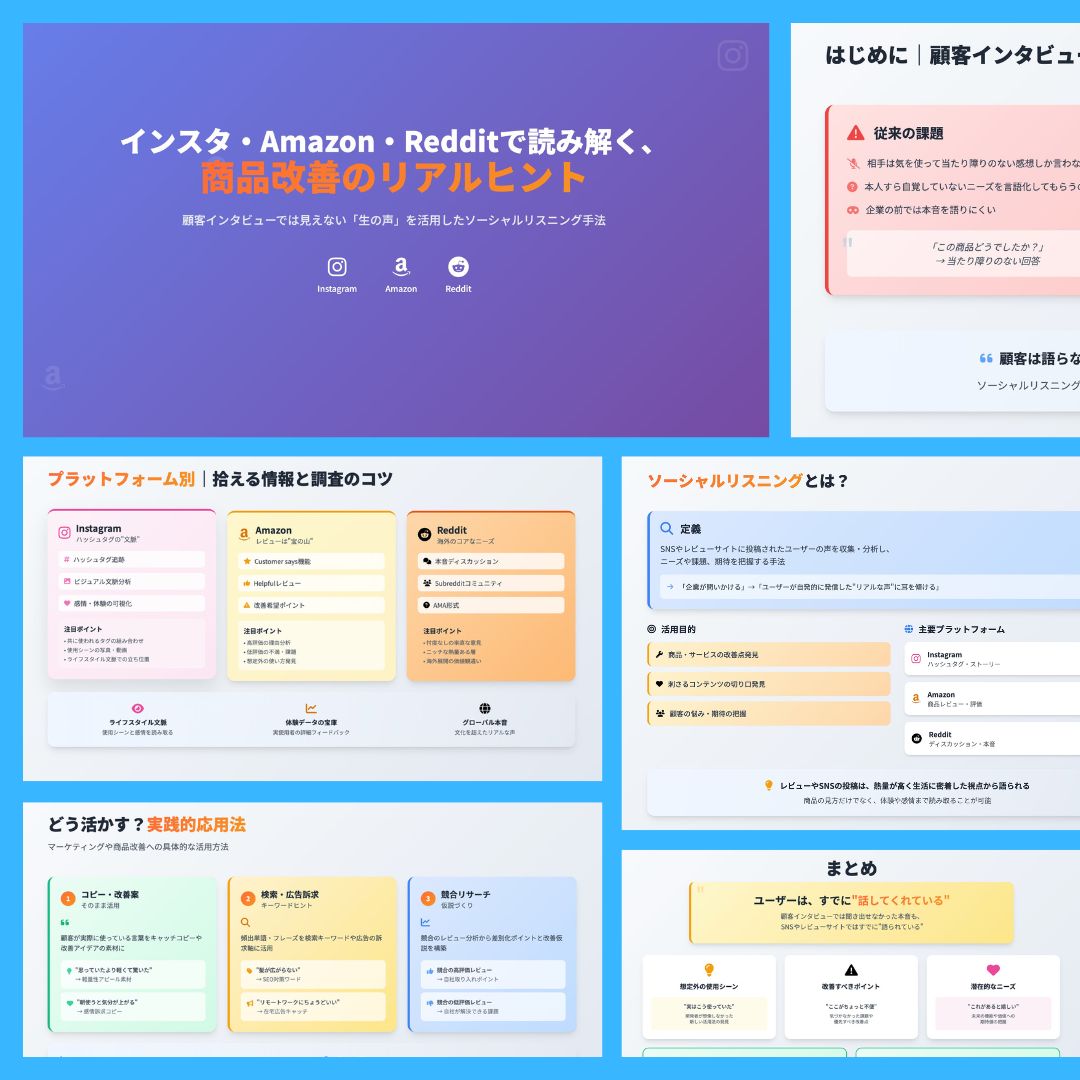This screenshot has height=1080, width=1080.
Task: Click the 朝使うと気分が上がる quote text
Action: (x=107, y=1002)
